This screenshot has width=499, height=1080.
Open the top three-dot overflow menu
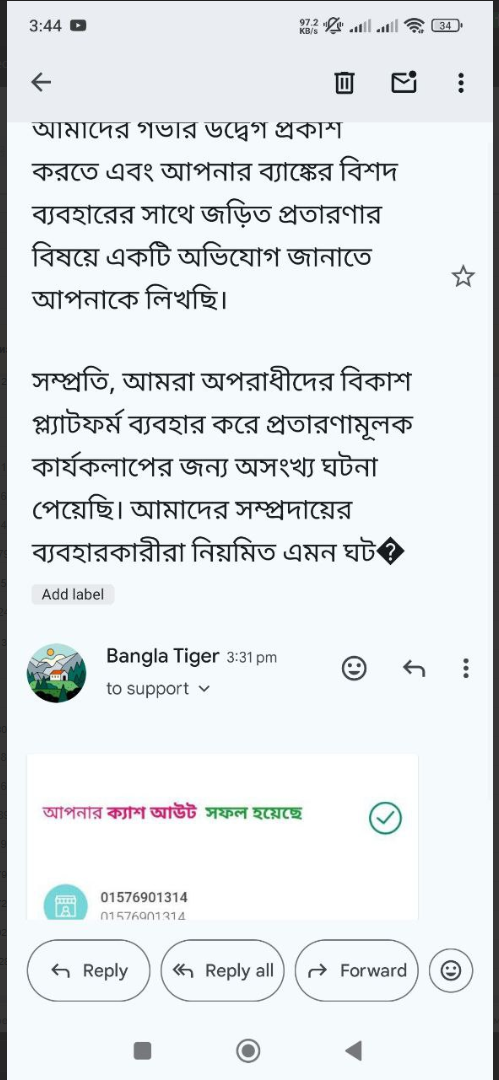461,83
